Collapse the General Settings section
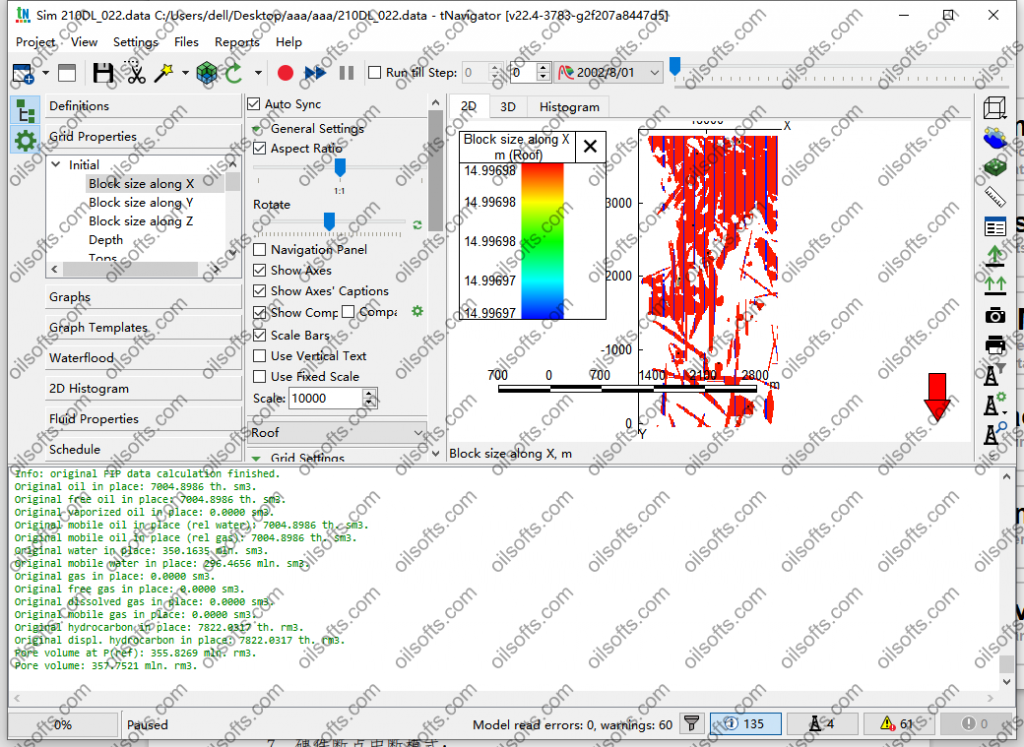 [x=257, y=129]
